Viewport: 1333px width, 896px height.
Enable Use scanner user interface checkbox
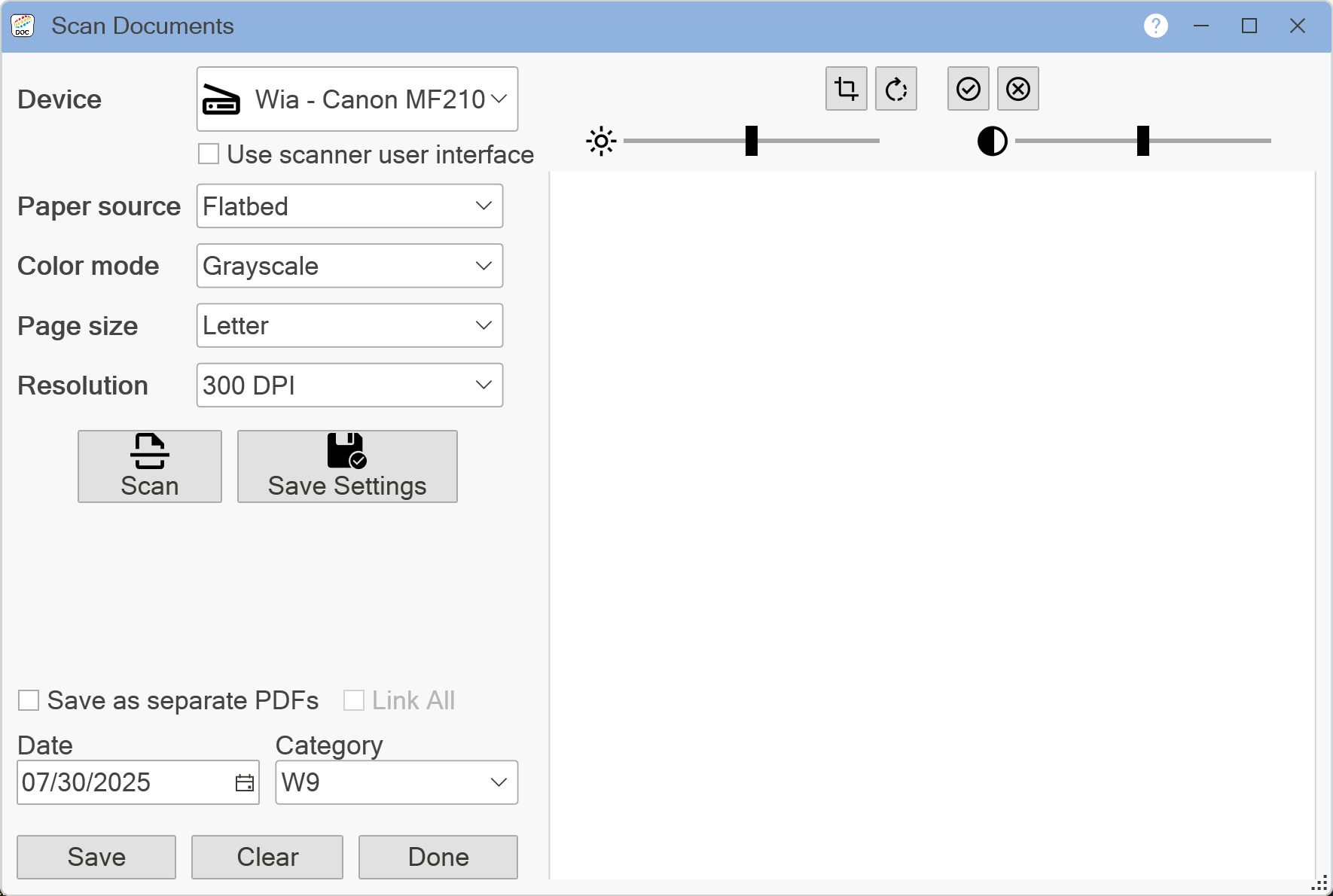209,154
